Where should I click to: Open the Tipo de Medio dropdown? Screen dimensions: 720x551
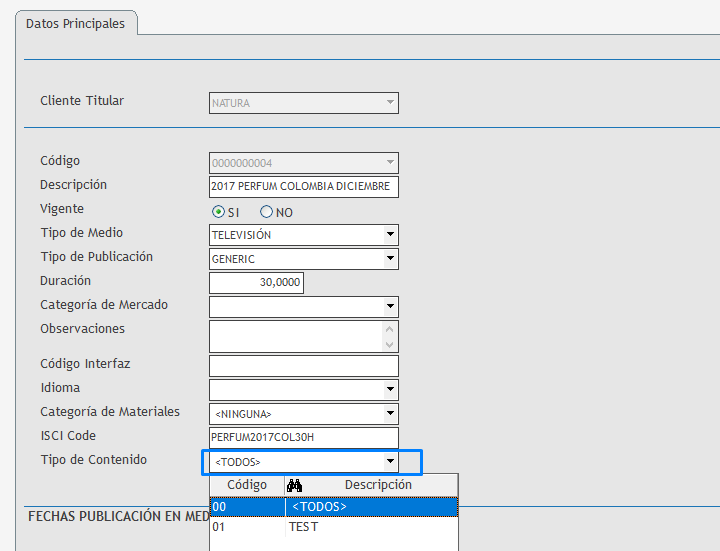pyautogui.click(x=390, y=236)
